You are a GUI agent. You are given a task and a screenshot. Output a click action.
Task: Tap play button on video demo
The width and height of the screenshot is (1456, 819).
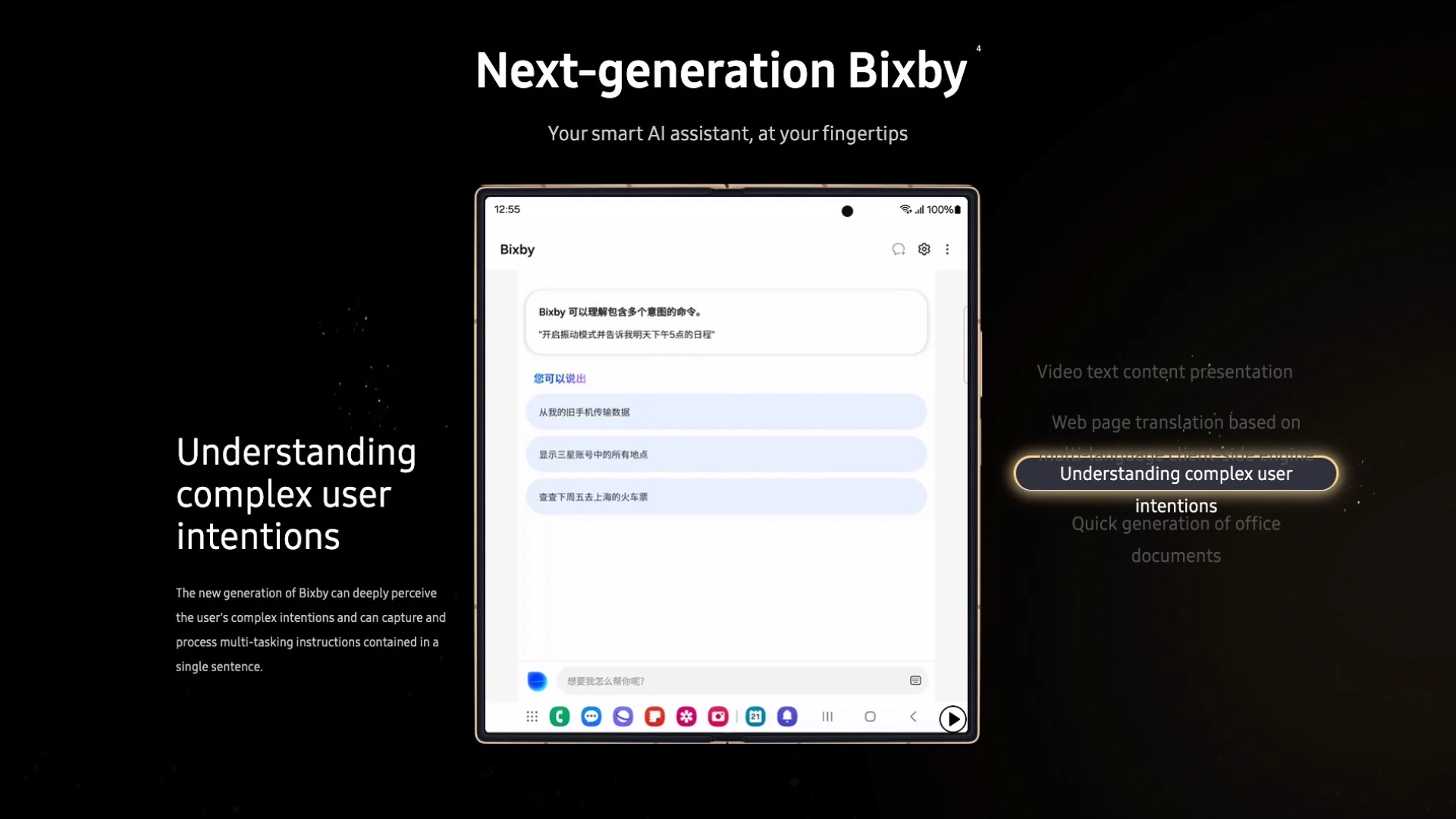pos(952,718)
